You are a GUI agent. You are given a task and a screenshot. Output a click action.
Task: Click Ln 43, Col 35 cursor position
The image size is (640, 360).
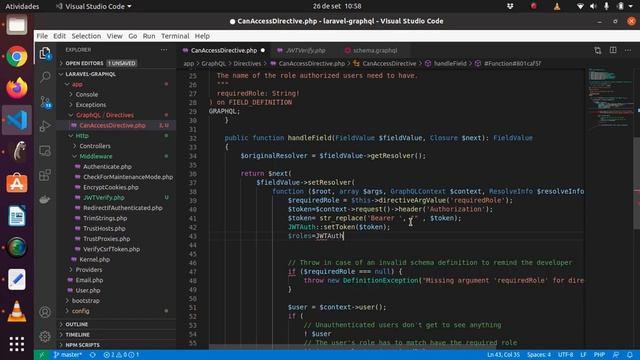pos(503,355)
